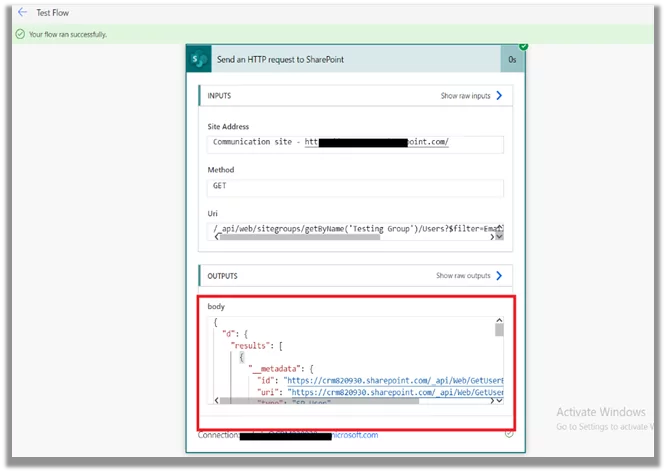The image size is (666, 473).
Task: Click the down arrow of the body scrollbar
Action: (500, 400)
